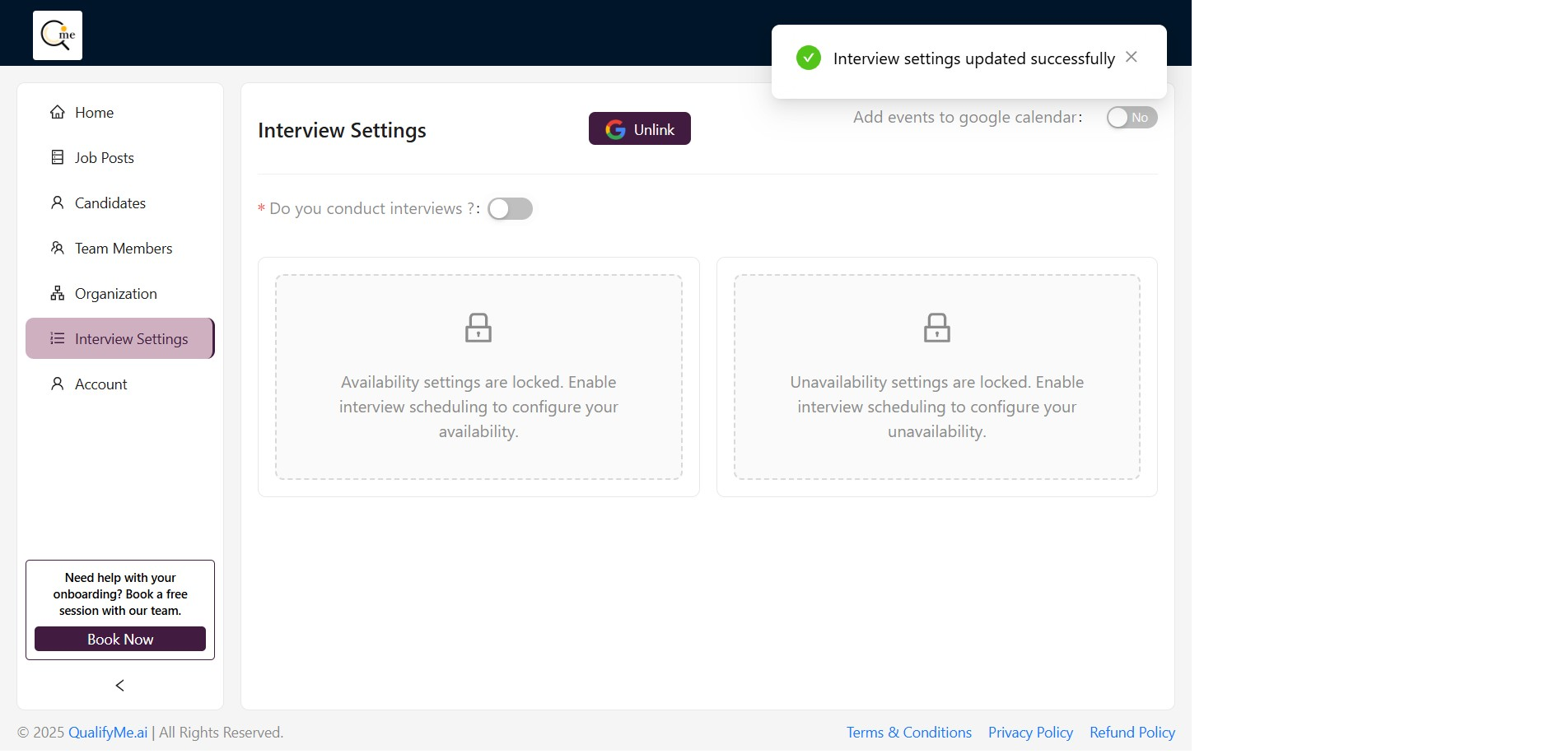Click the QualifyMe logo in header
The height and width of the screenshot is (754, 1568).
pyautogui.click(x=58, y=35)
